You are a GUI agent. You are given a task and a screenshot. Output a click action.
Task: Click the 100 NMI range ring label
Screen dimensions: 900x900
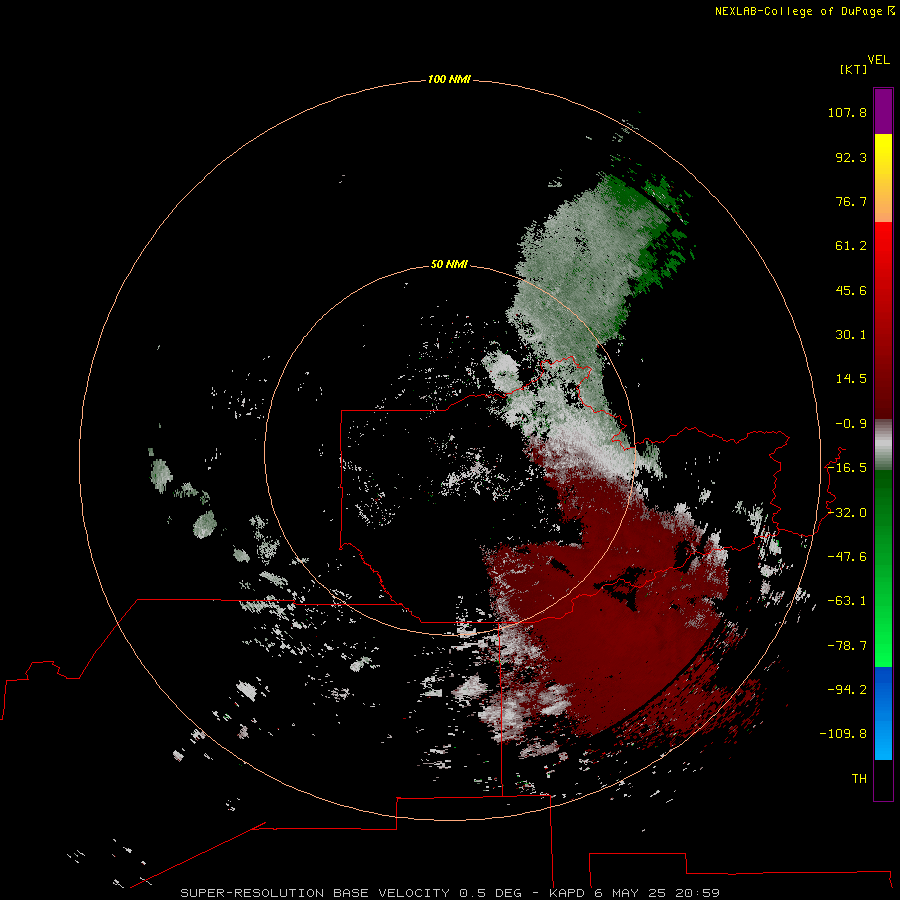[449, 79]
